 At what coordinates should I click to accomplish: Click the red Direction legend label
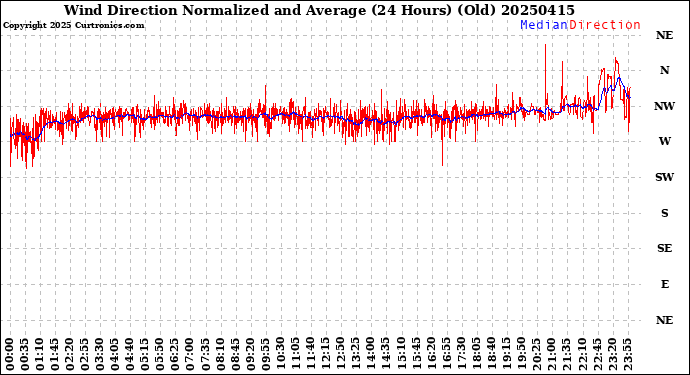click(x=605, y=25)
